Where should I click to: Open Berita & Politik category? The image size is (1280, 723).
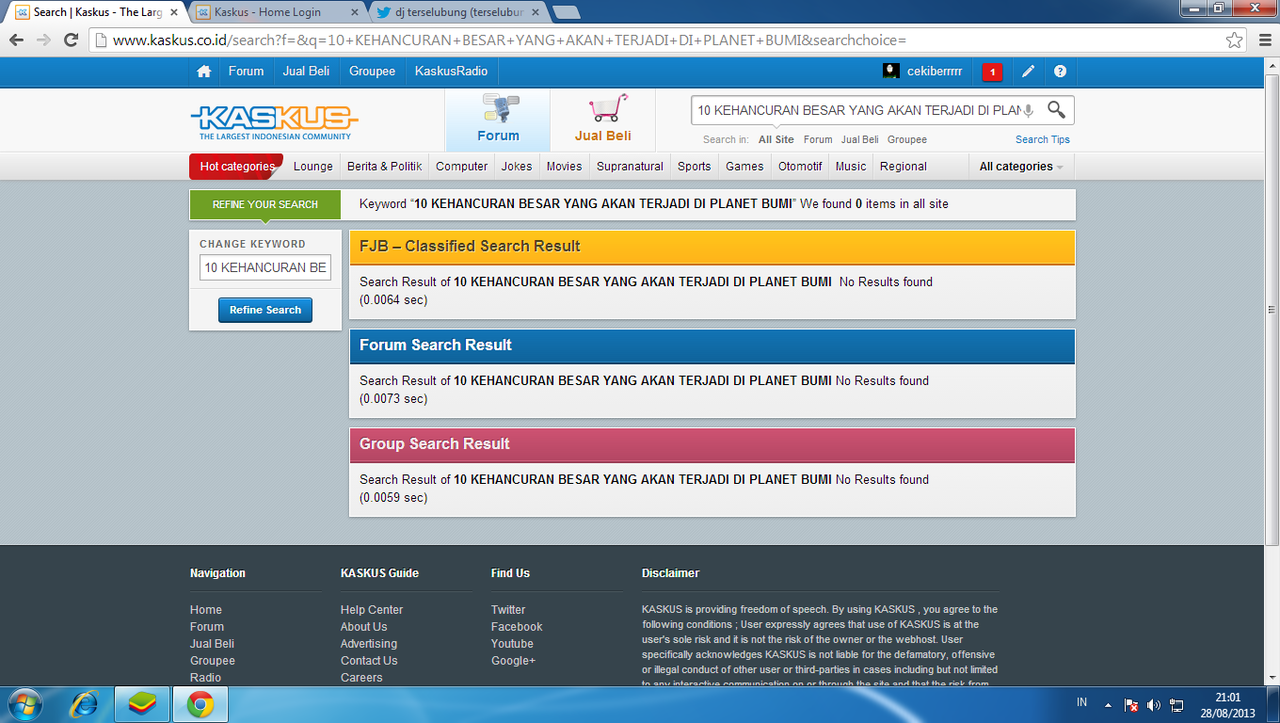[x=384, y=166]
